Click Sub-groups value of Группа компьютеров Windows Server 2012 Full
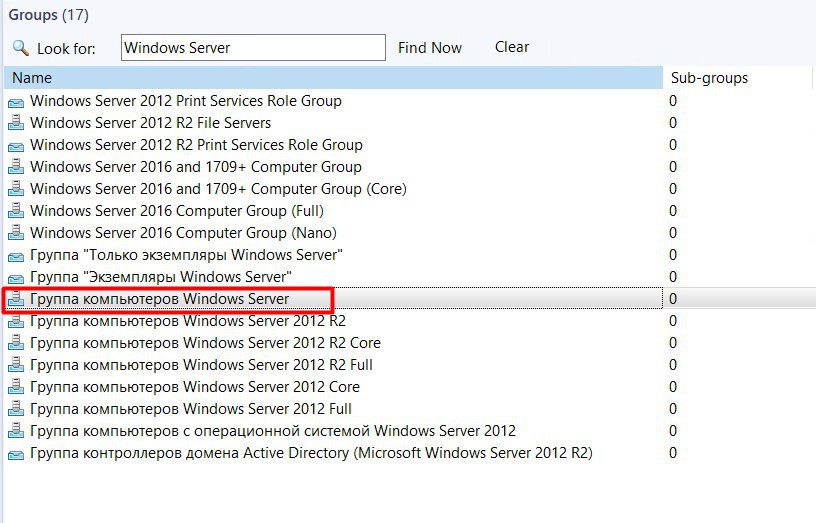Image resolution: width=816 pixels, height=523 pixels. pyautogui.click(x=673, y=409)
